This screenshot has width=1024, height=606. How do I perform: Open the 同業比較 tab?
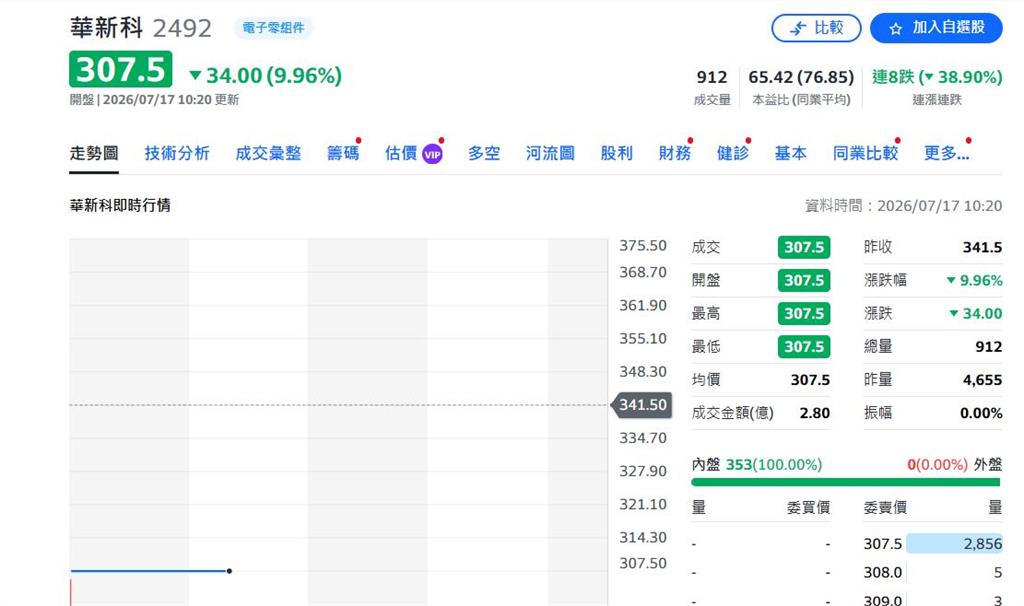pyautogui.click(x=865, y=153)
